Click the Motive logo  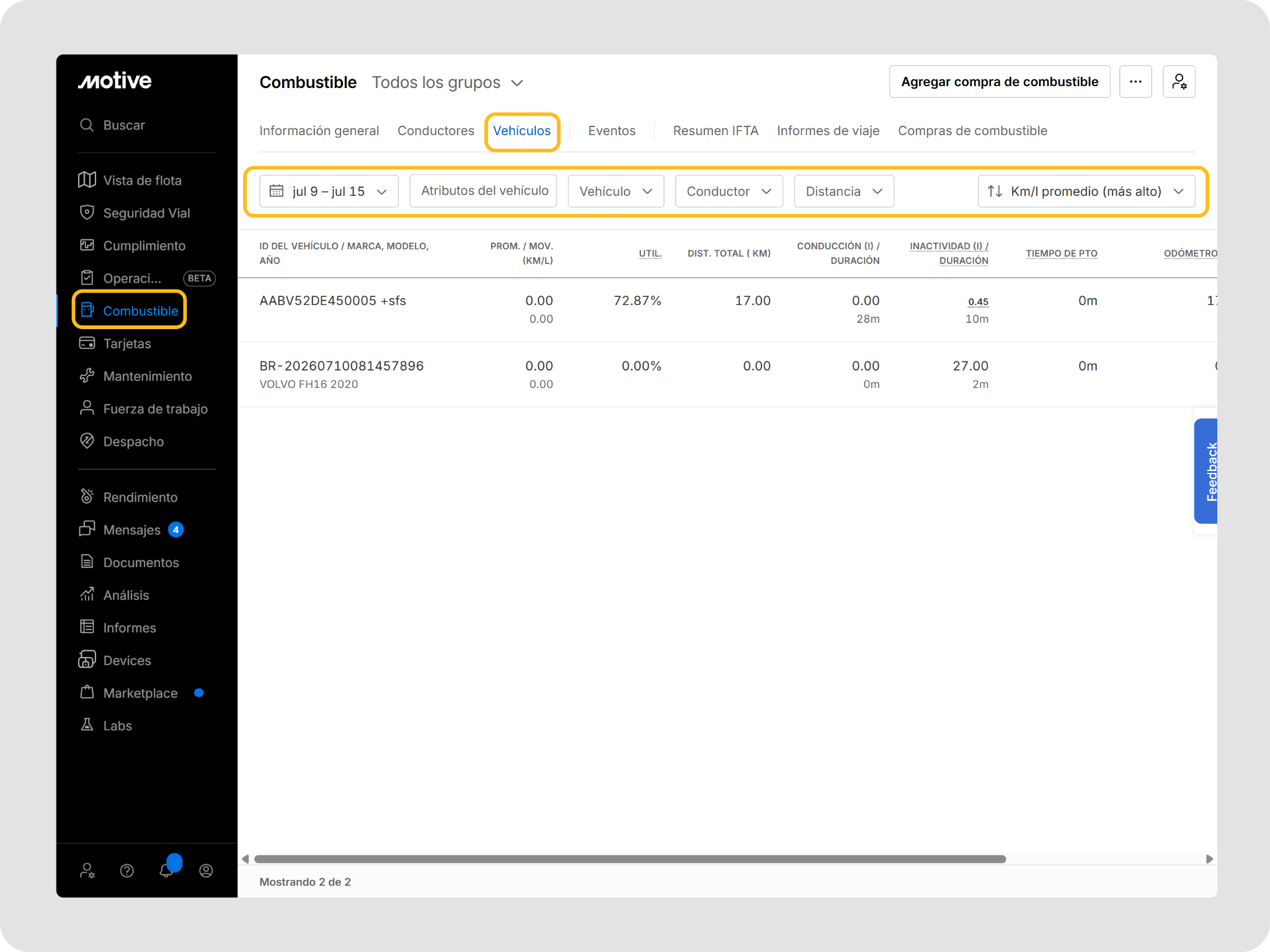click(115, 81)
